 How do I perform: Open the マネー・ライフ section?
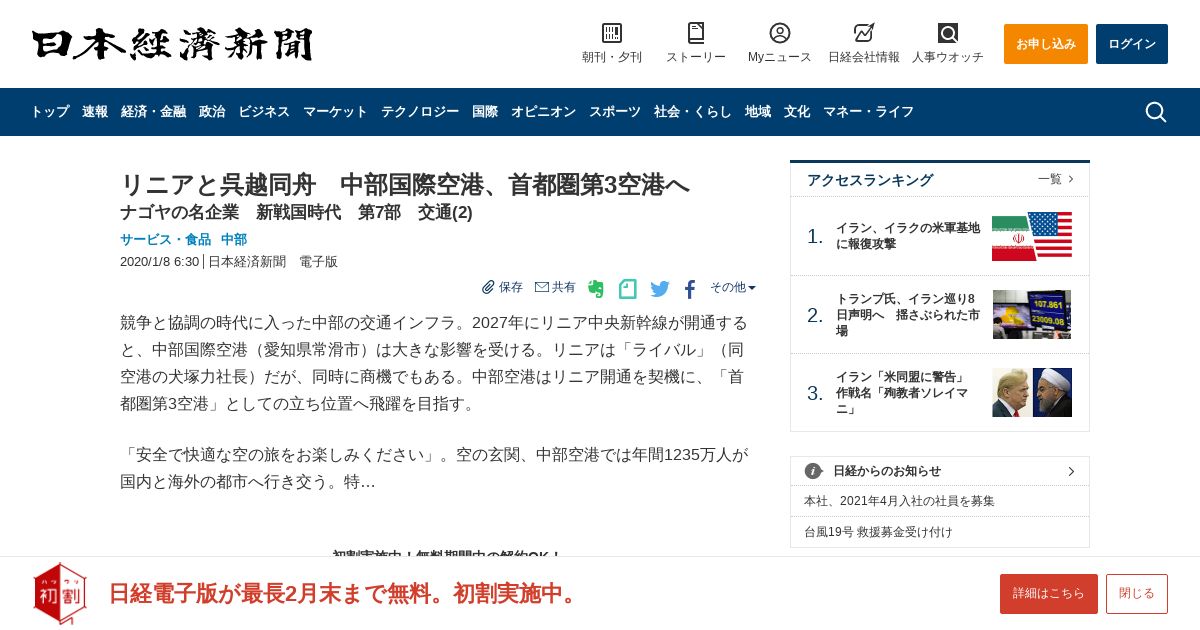[x=868, y=112]
